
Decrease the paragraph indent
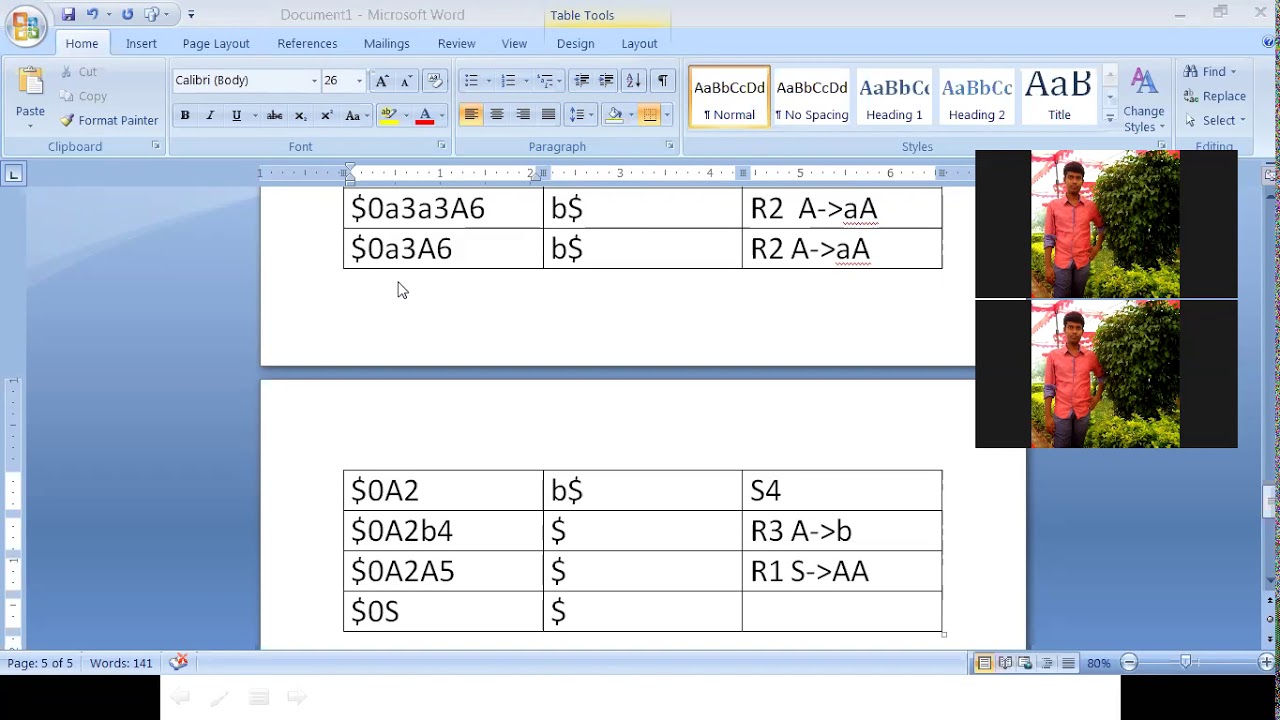[581, 81]
